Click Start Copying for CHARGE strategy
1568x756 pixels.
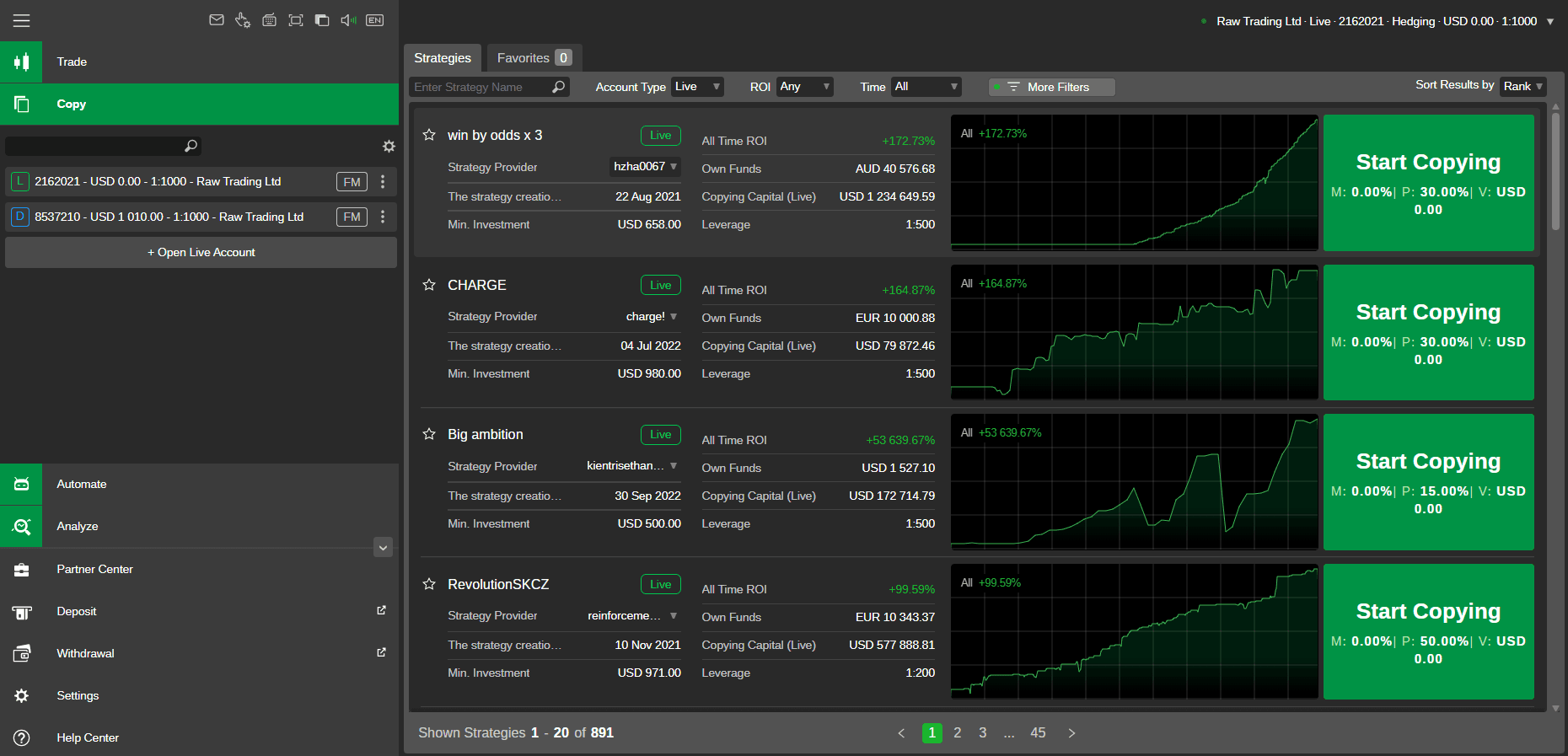click(1429, 333)
